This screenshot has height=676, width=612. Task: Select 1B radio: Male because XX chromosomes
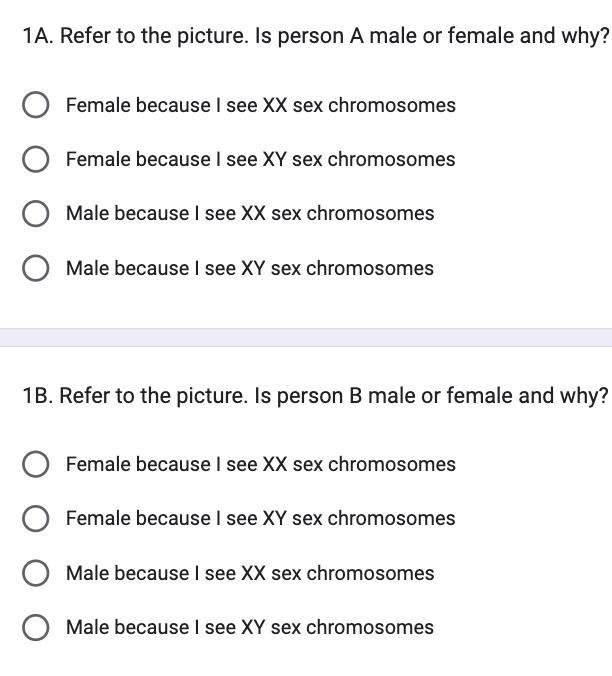(x=36, y=573)
